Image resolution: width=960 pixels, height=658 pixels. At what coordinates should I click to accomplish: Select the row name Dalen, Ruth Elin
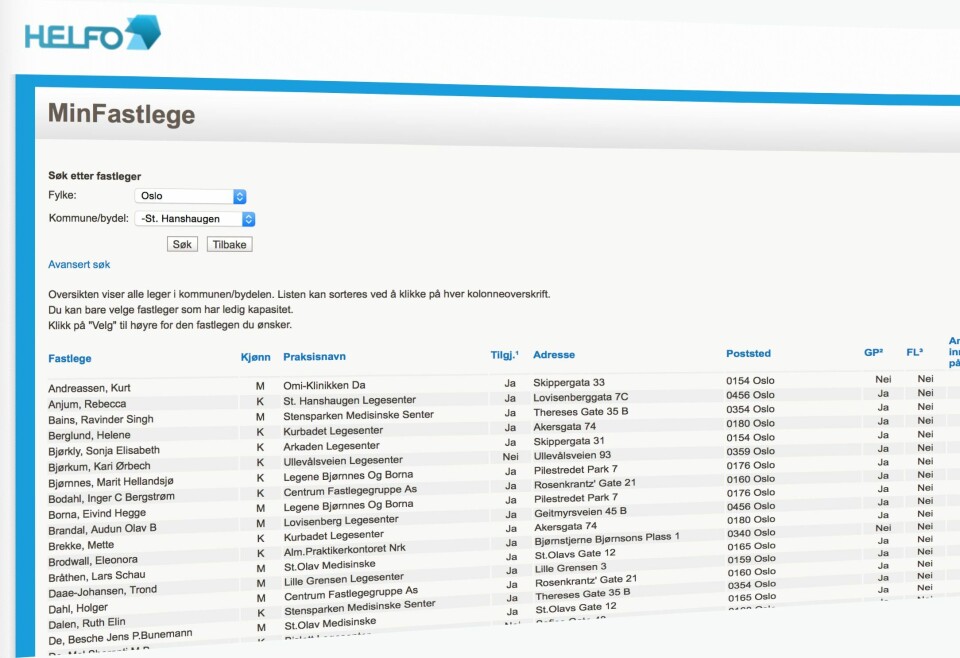tap(87, 624)
